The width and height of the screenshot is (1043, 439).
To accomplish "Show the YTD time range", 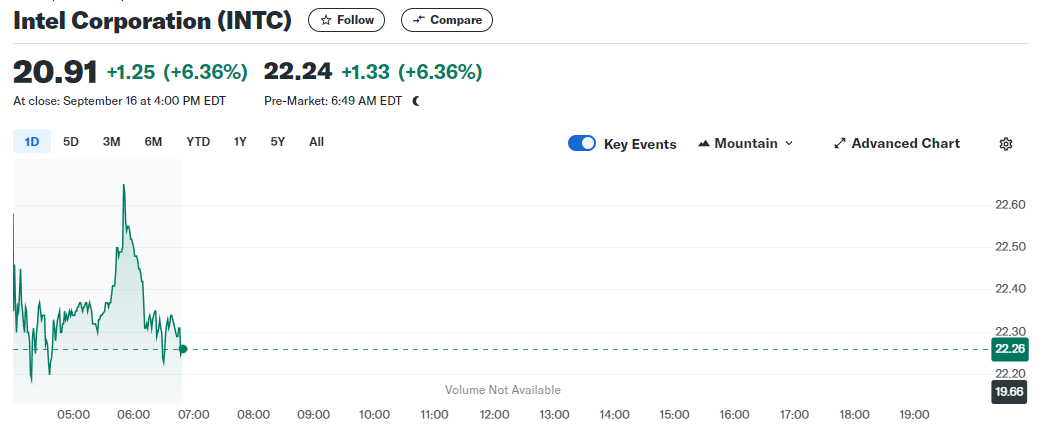I will tap(198, 142).
